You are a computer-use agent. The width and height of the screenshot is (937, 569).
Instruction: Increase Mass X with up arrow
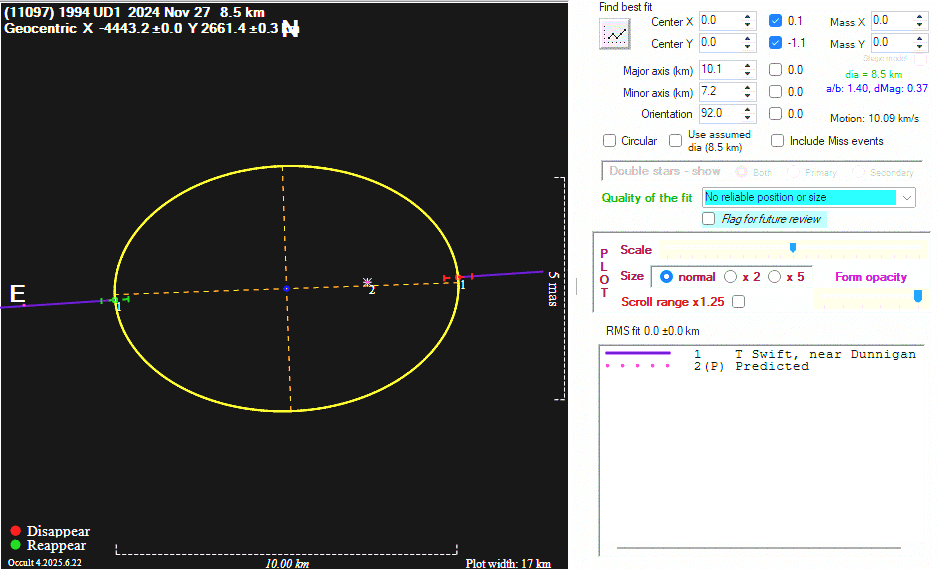pos(920,17)
